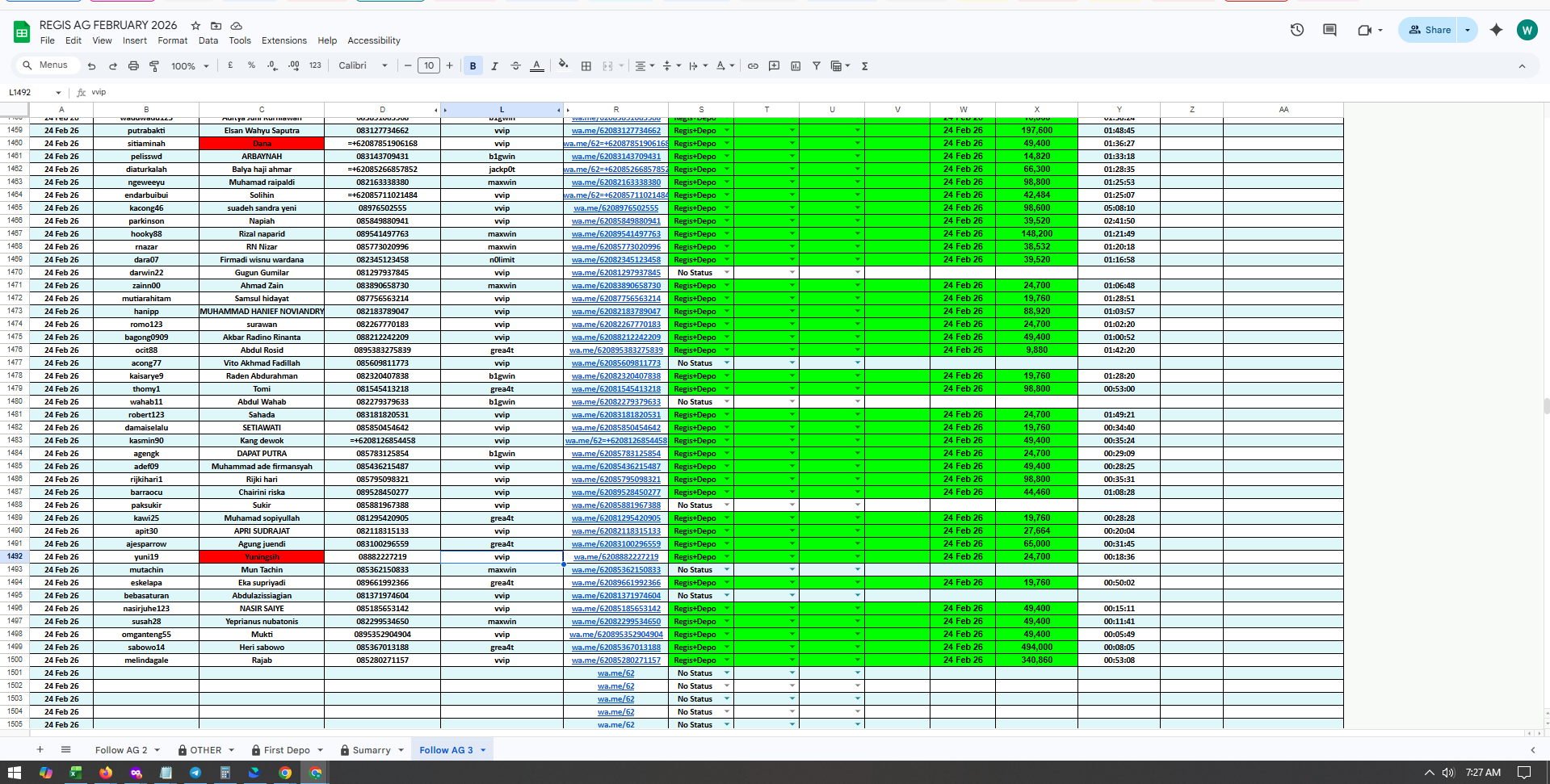The width and height of the screenshot is (1550, 784).
Task: Show all sheets list
Action: pos(66,750)
